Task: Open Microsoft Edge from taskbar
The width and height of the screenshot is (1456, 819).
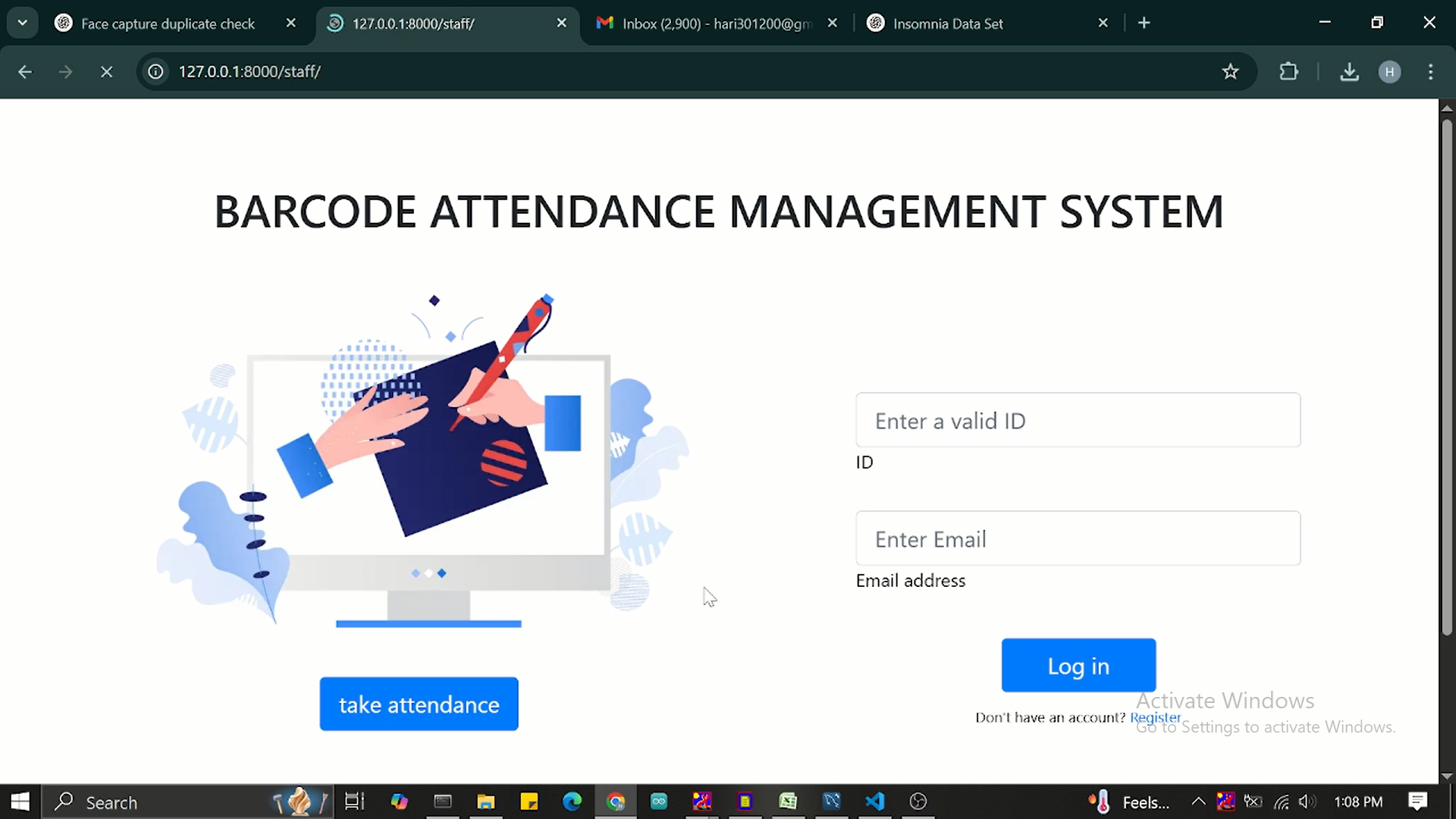Action: pyautogui.click(x=572, y=802)
